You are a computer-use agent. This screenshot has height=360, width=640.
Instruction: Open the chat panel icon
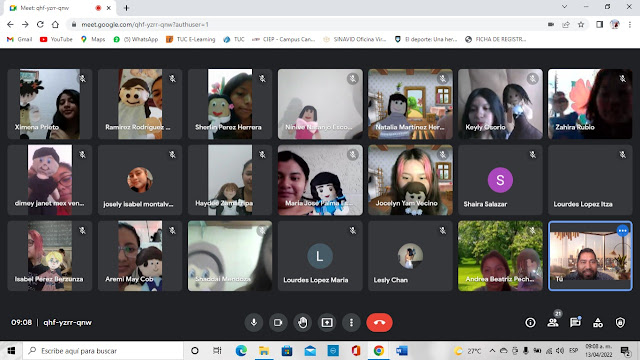click(x=576, y=322)
